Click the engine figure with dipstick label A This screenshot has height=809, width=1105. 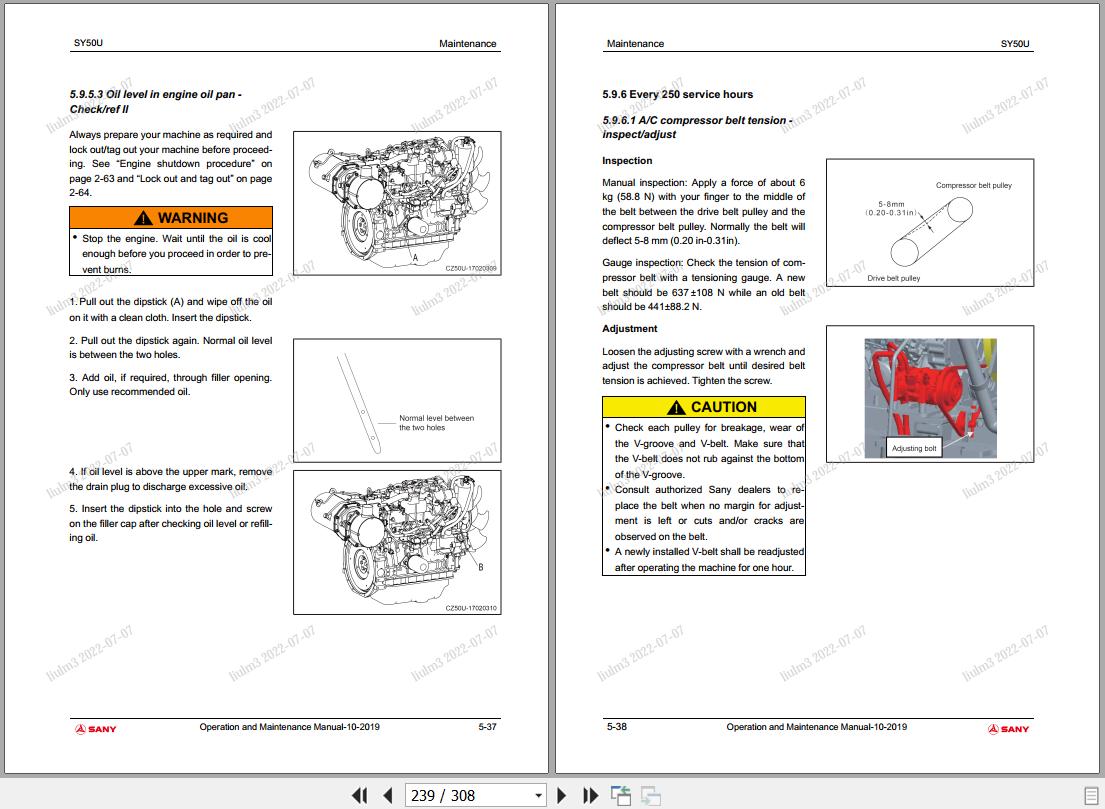(x=397, y=203)
